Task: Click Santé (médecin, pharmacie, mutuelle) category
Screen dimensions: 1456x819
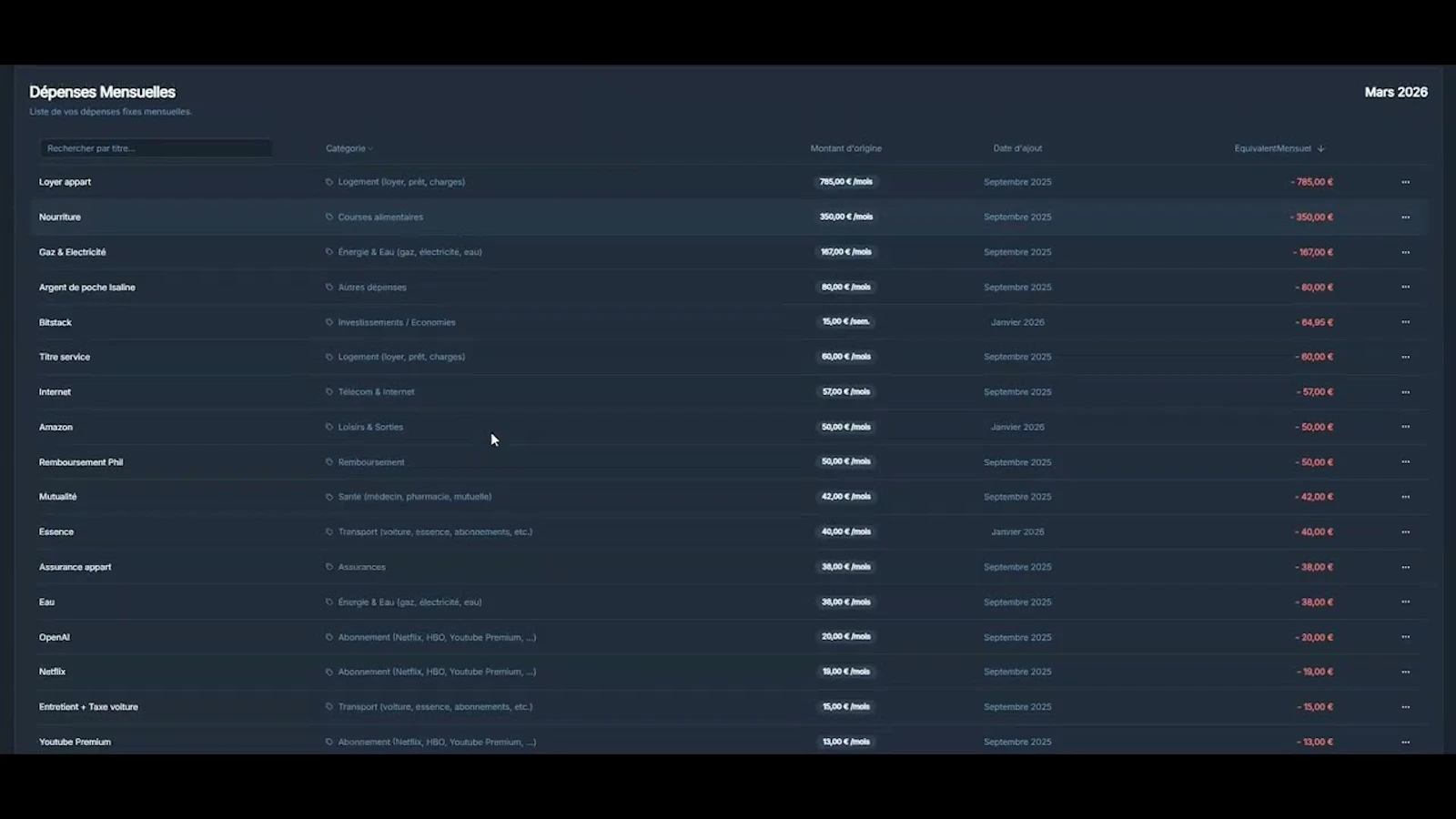Action: tap(414, 497)
